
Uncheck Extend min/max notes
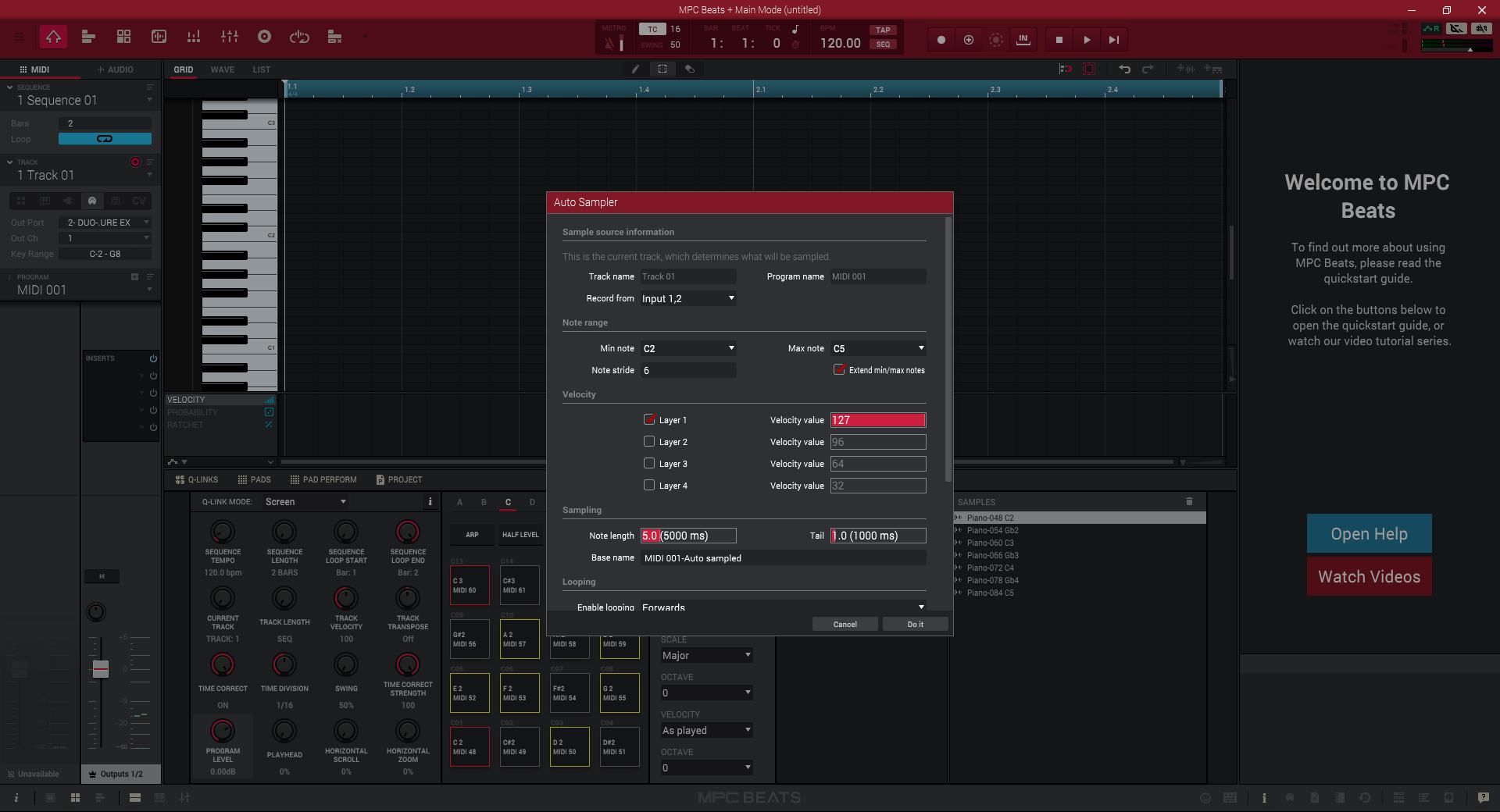[x=840, y=369]
